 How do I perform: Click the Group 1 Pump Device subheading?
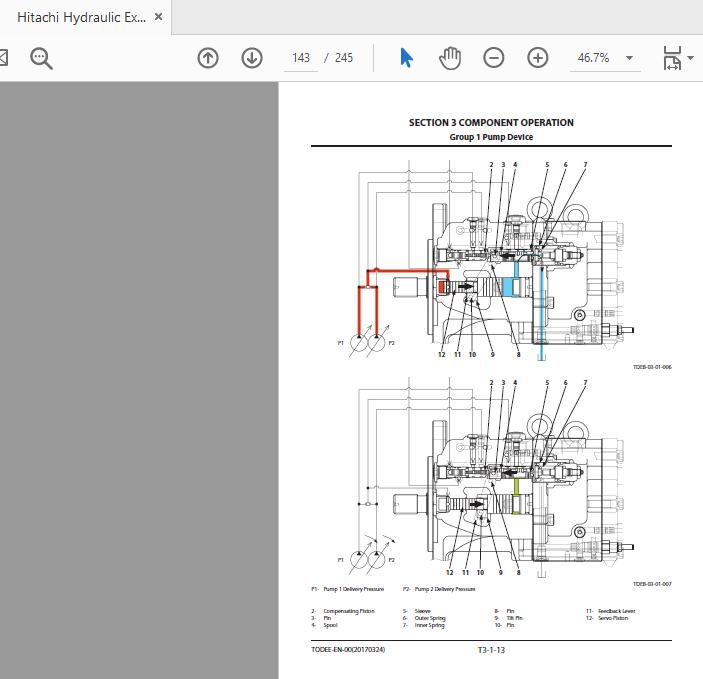coord(491,137)
